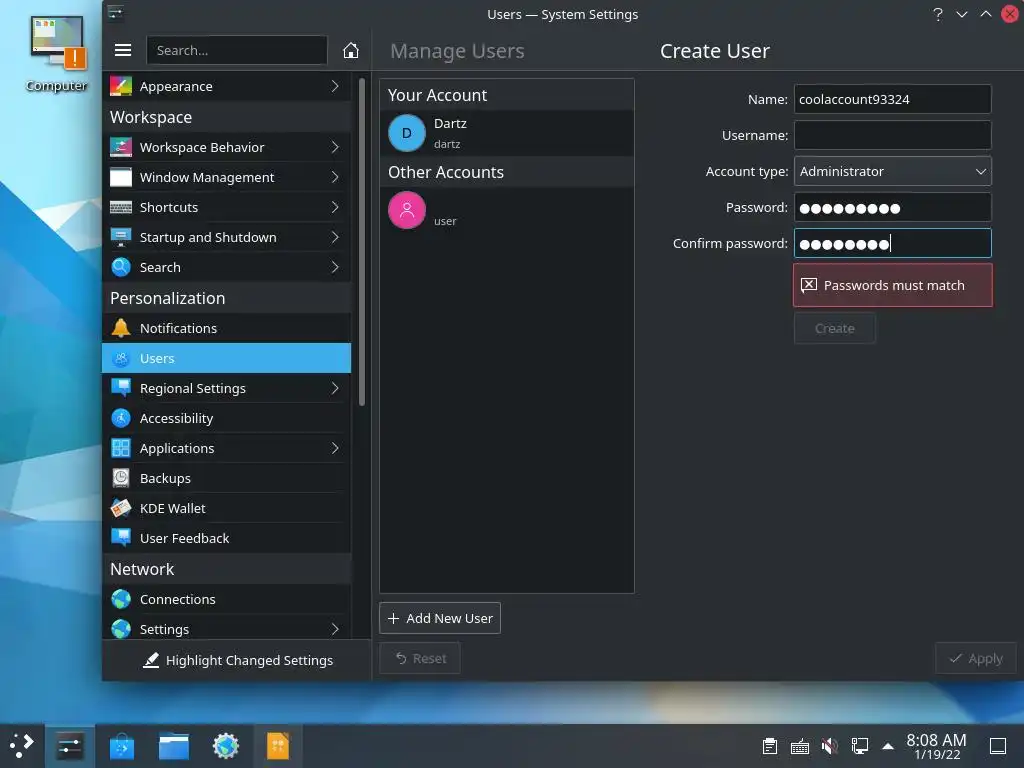Click Add New User button

click(x=440, y=618)
